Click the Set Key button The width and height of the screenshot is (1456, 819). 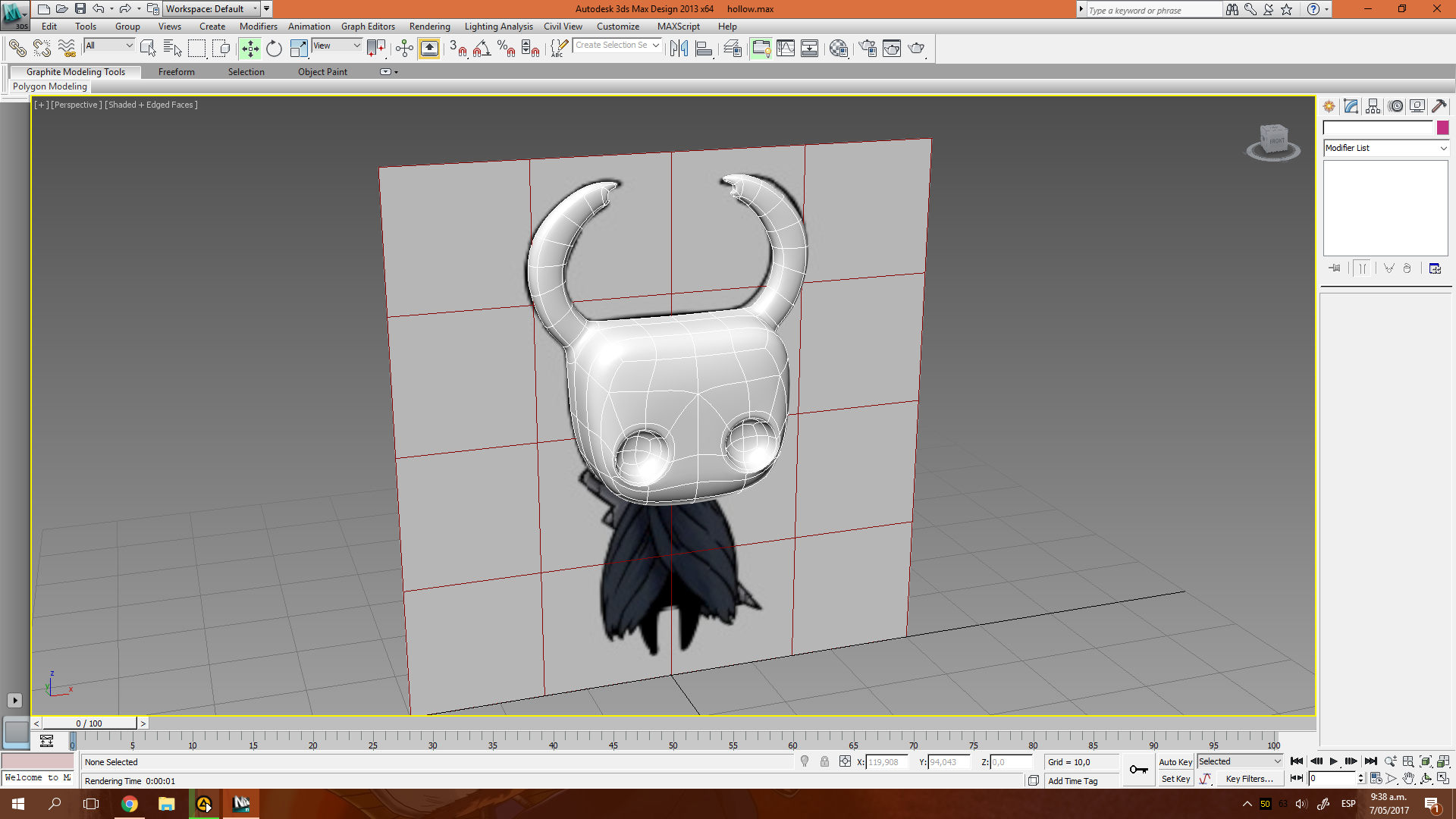[1175, 779]
